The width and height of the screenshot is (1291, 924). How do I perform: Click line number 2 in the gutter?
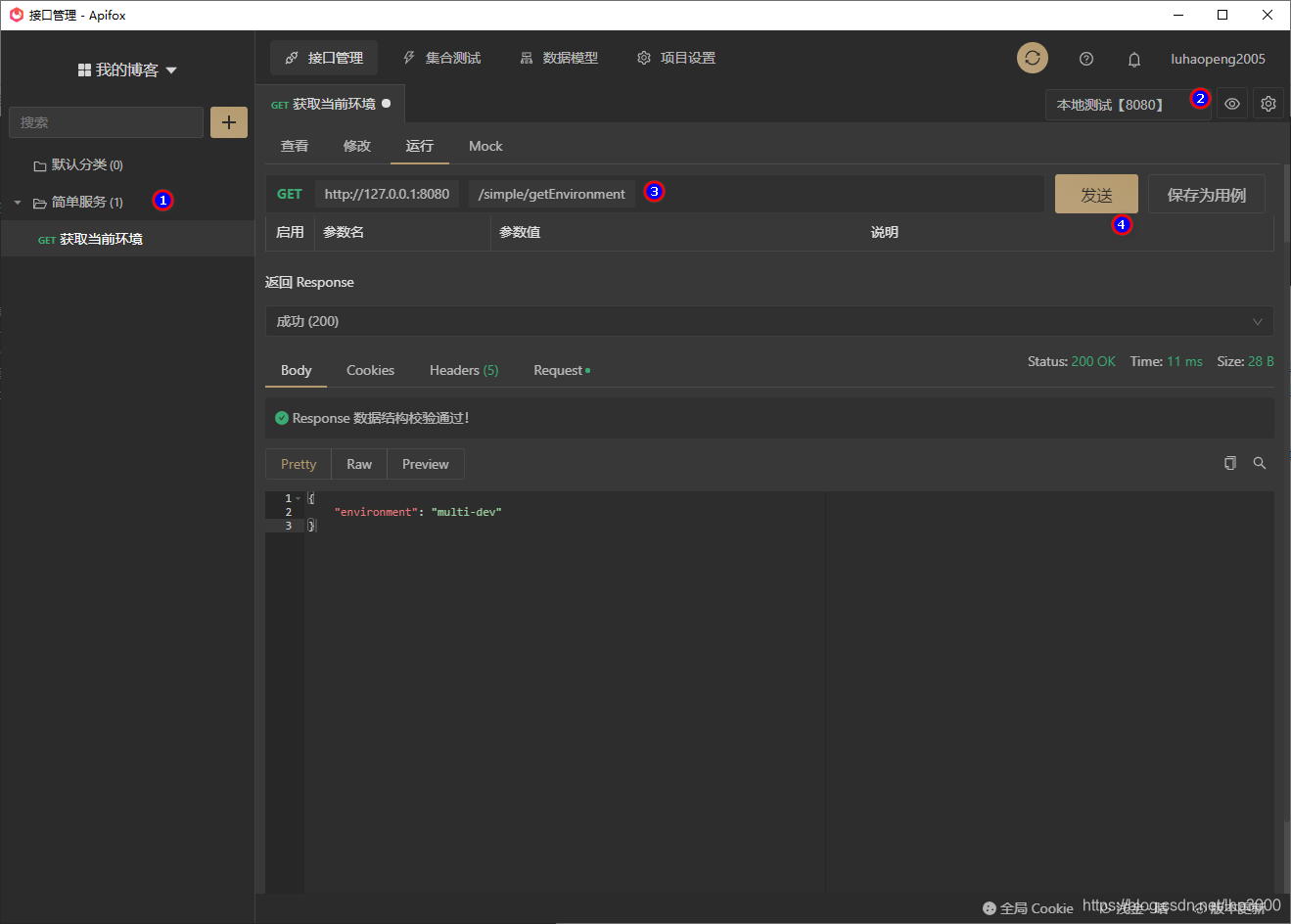click(x=288, y=512)
